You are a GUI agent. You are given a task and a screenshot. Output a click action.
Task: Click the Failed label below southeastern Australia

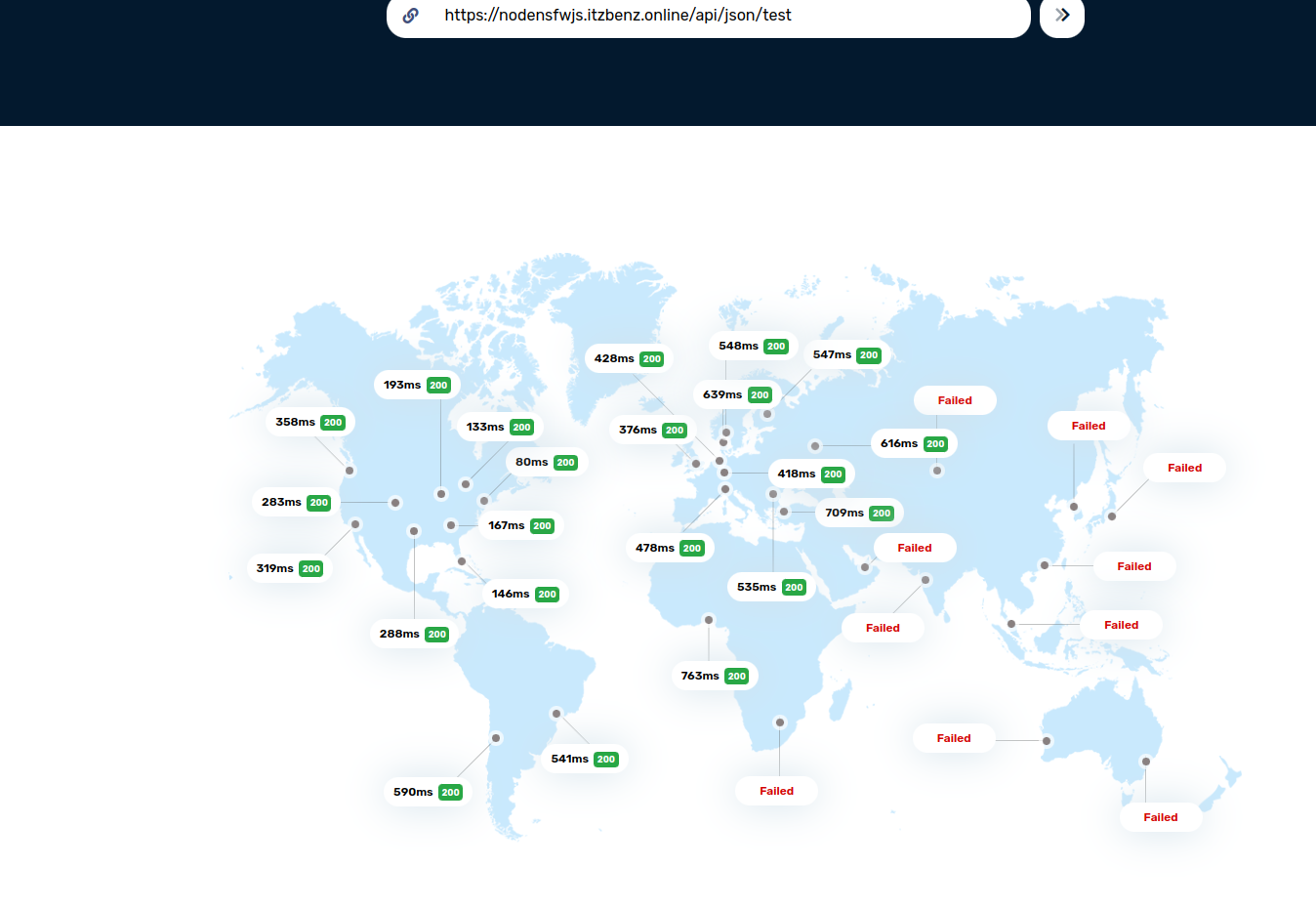pos(1161,817)
